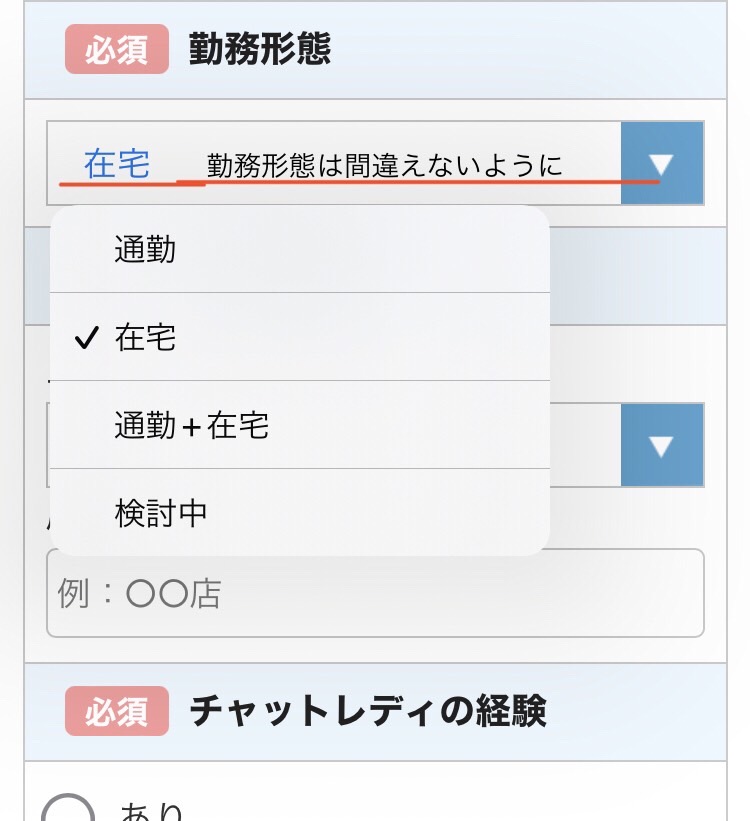This screenshot has width=750, height=821.
Task: Expand the second blue dropdown arrow
Action: coord(662,445)
